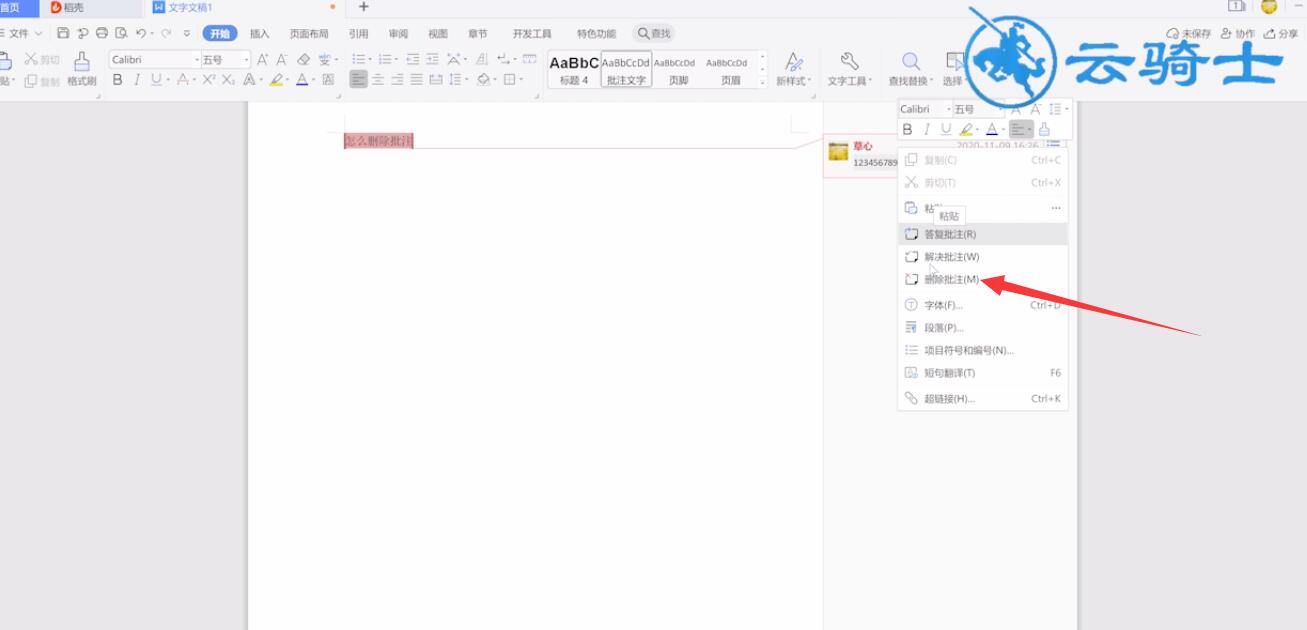Open the 文件 menu dropdown

coord(25,33)
